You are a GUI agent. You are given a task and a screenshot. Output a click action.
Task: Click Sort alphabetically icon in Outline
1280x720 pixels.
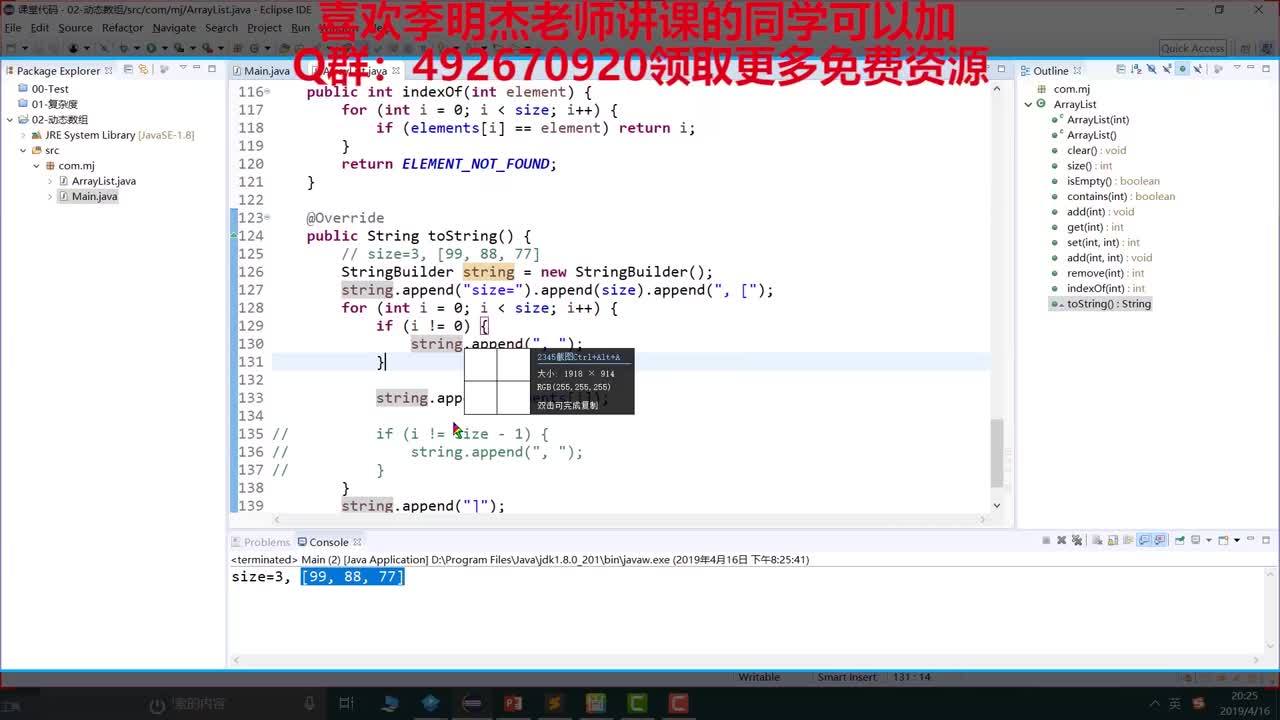coord(1136,70)
